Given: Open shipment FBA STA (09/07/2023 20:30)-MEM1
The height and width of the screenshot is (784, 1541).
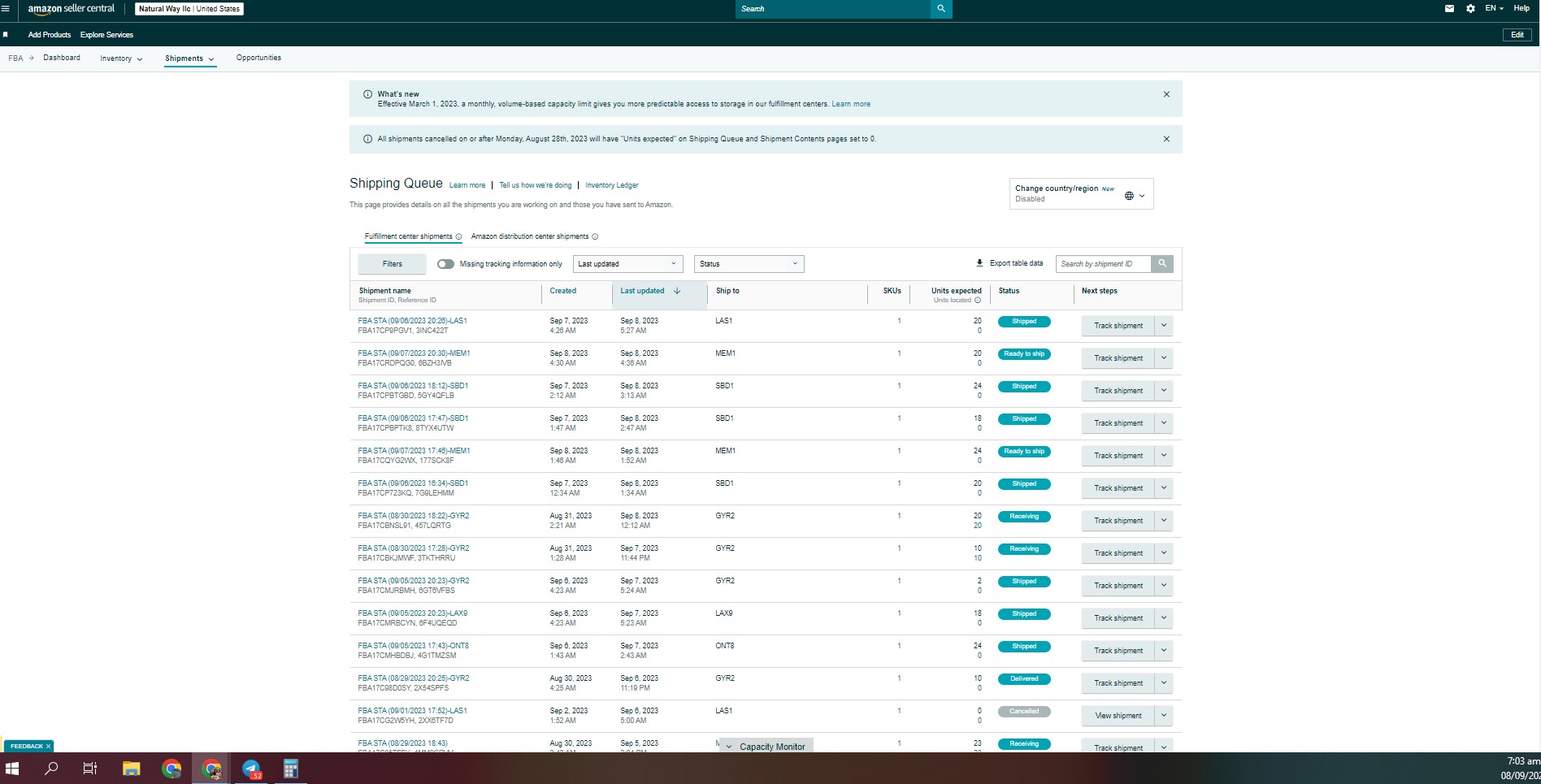Looking at the screenshot, I should click(x=414, y=353).
